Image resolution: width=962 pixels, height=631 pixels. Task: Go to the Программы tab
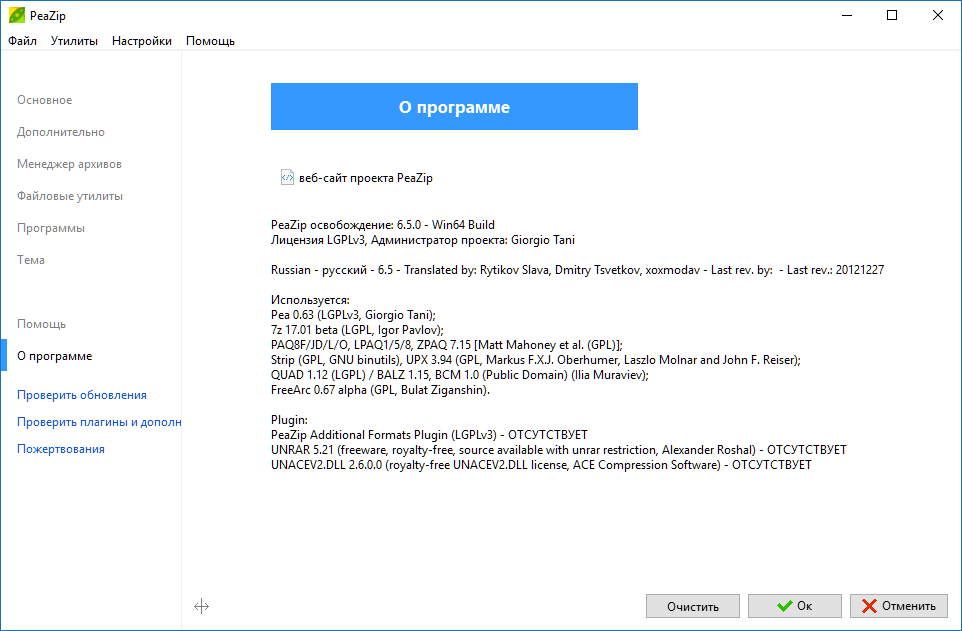pyautogui.click(x=51, y=228)
